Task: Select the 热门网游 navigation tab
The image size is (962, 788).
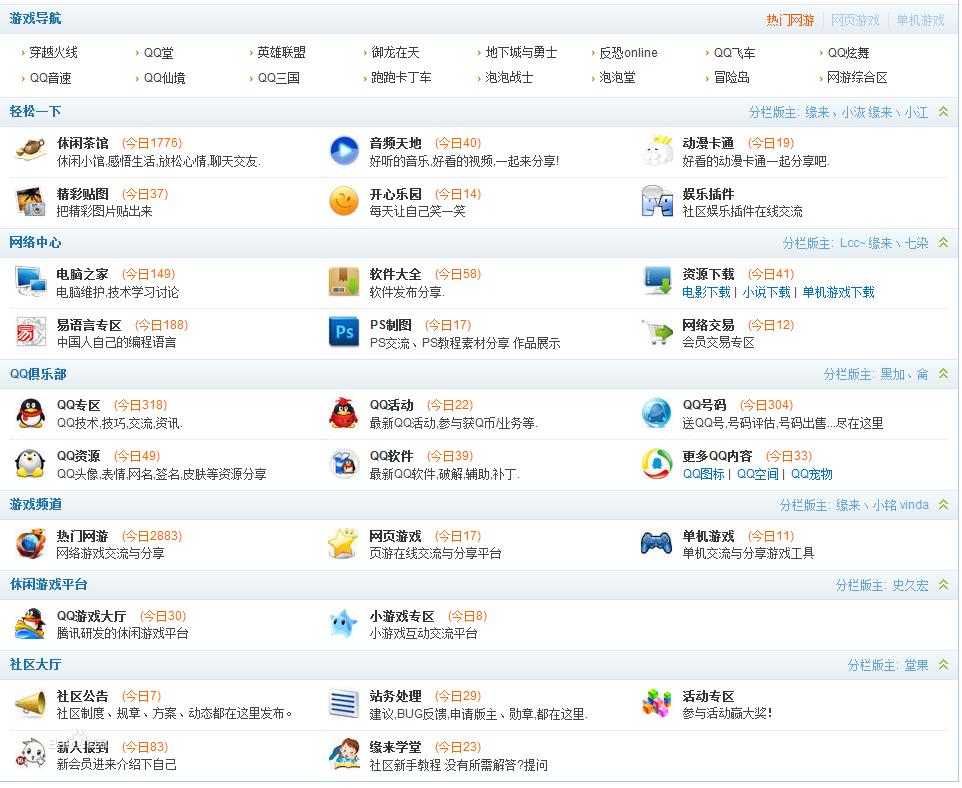Action: 790,20
